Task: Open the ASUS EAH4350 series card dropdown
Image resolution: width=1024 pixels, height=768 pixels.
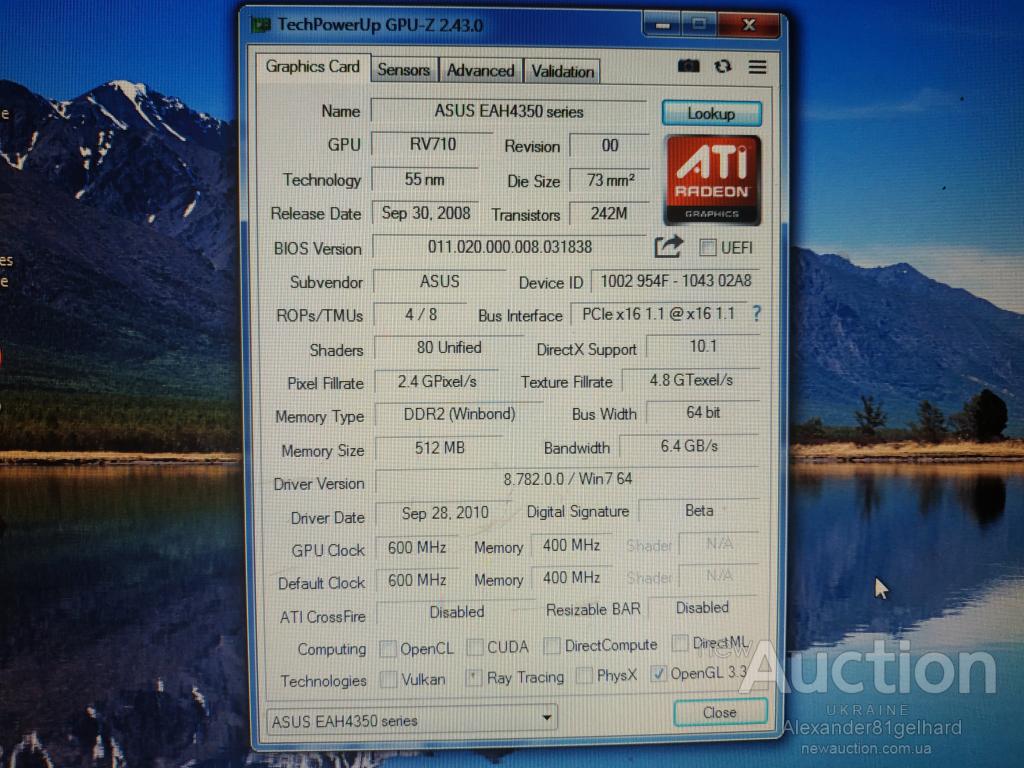Action: pos(411,720)
